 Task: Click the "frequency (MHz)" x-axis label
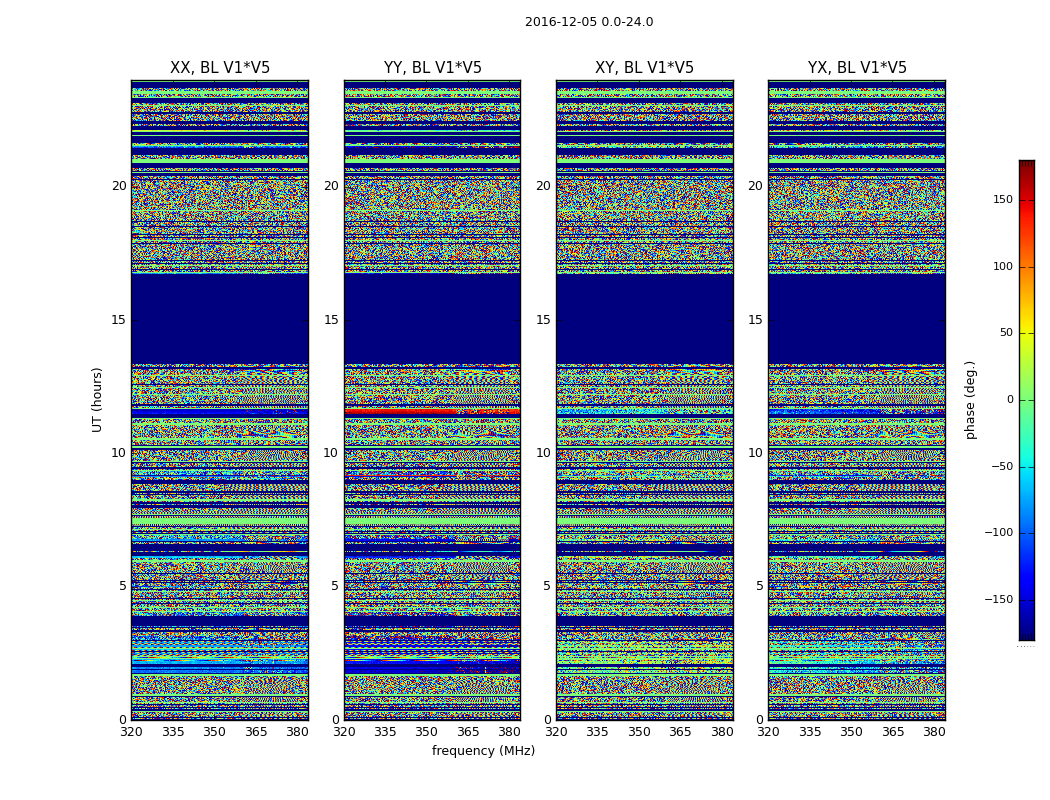483,750
